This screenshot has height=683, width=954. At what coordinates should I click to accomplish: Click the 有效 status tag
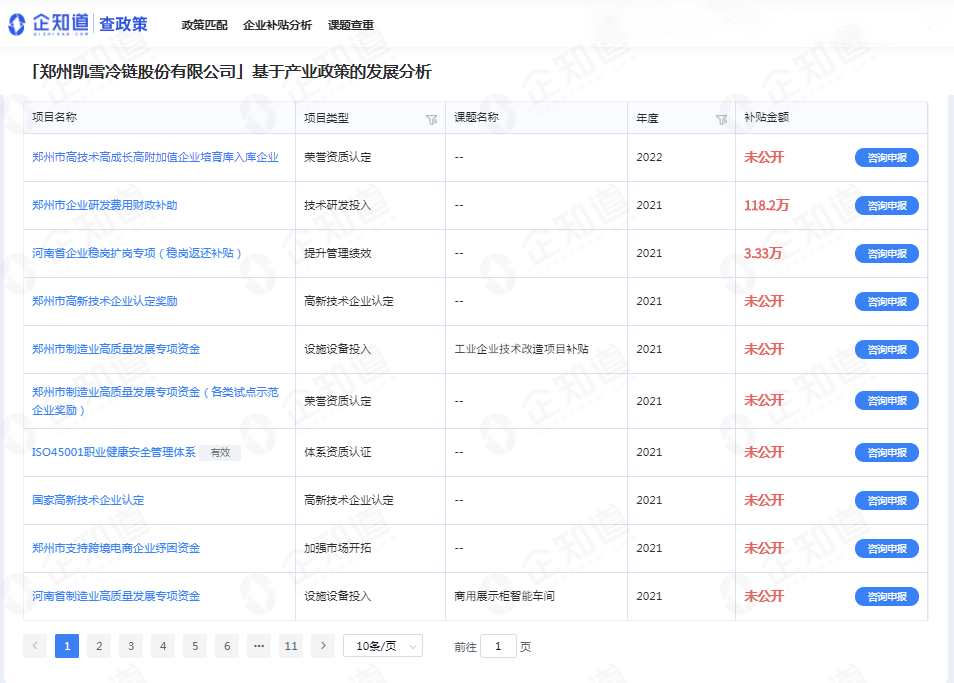pos(220,452)
